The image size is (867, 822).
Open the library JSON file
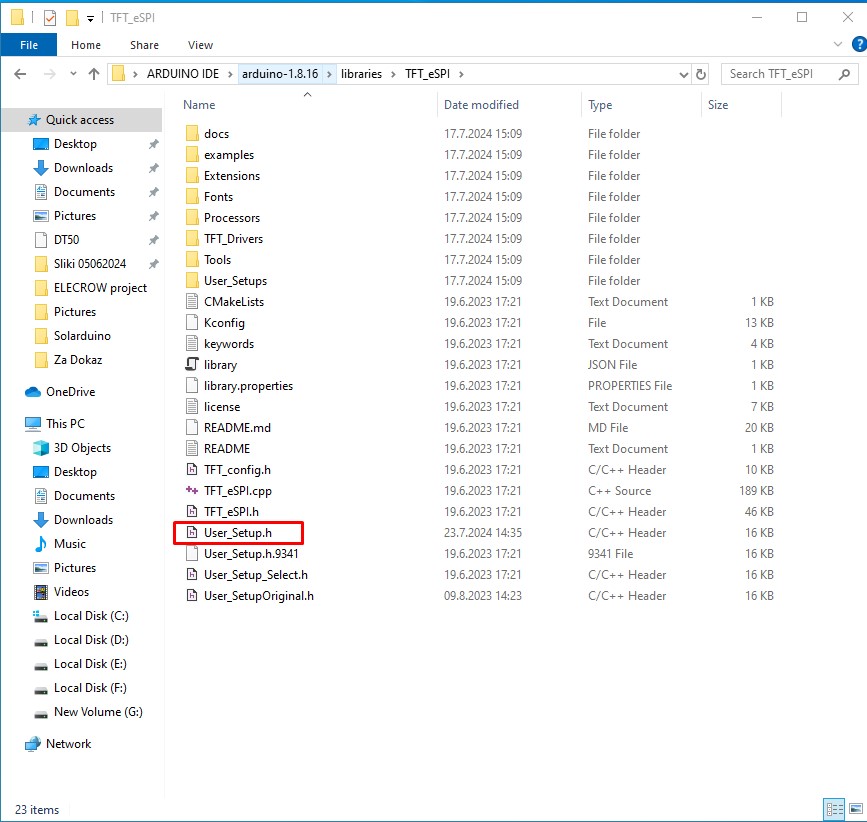220,365
